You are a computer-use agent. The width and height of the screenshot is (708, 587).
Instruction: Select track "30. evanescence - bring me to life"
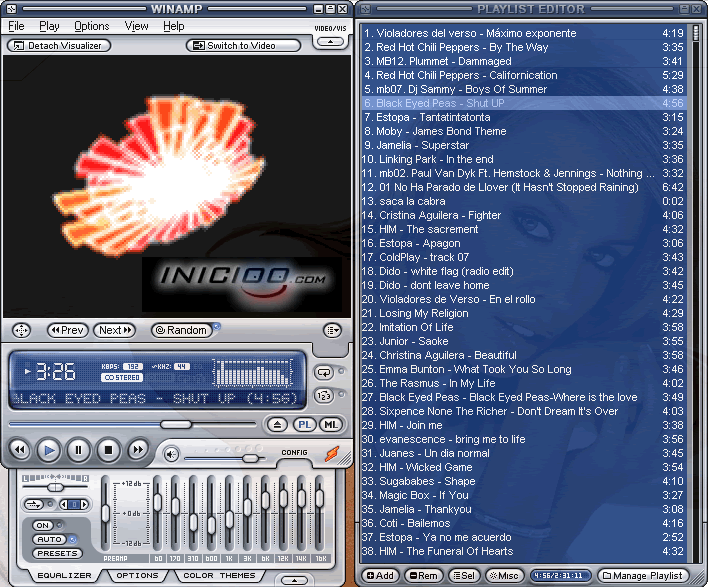tap(524, 439)
